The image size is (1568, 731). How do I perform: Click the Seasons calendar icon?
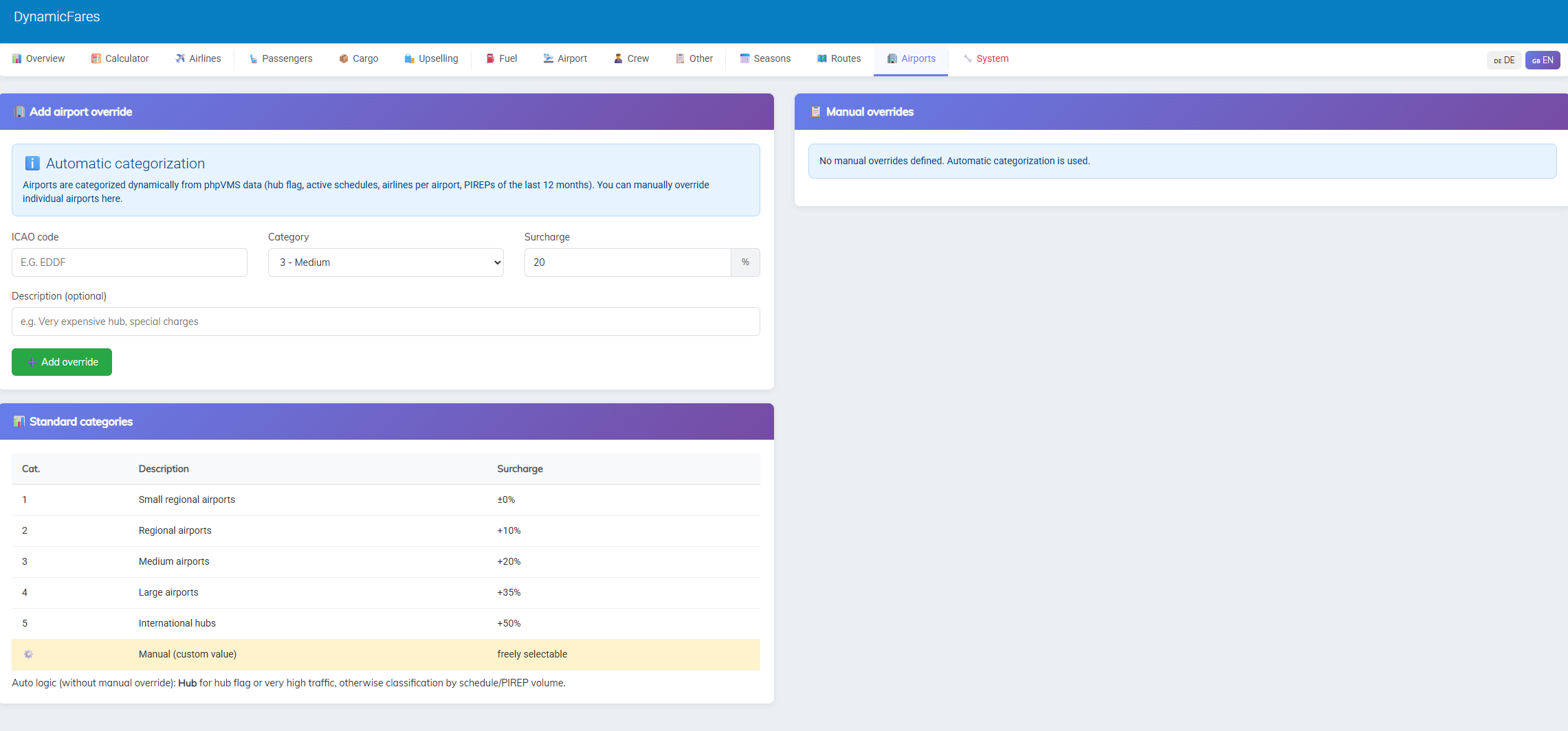click(x=744, y=59)
